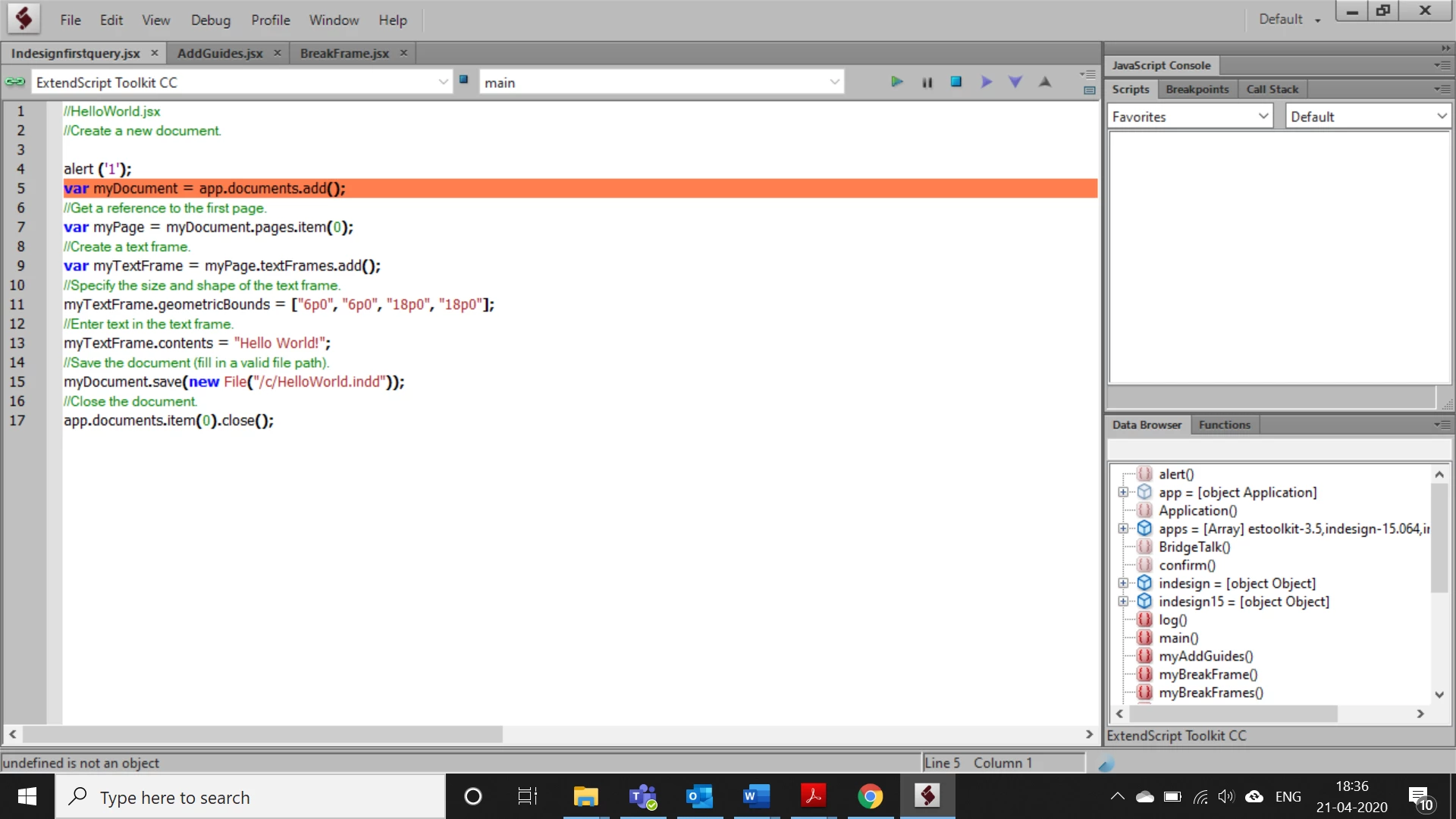Open the editor panel flyout menu
Screen dimensions: 1456x819
coord(1088,74)
